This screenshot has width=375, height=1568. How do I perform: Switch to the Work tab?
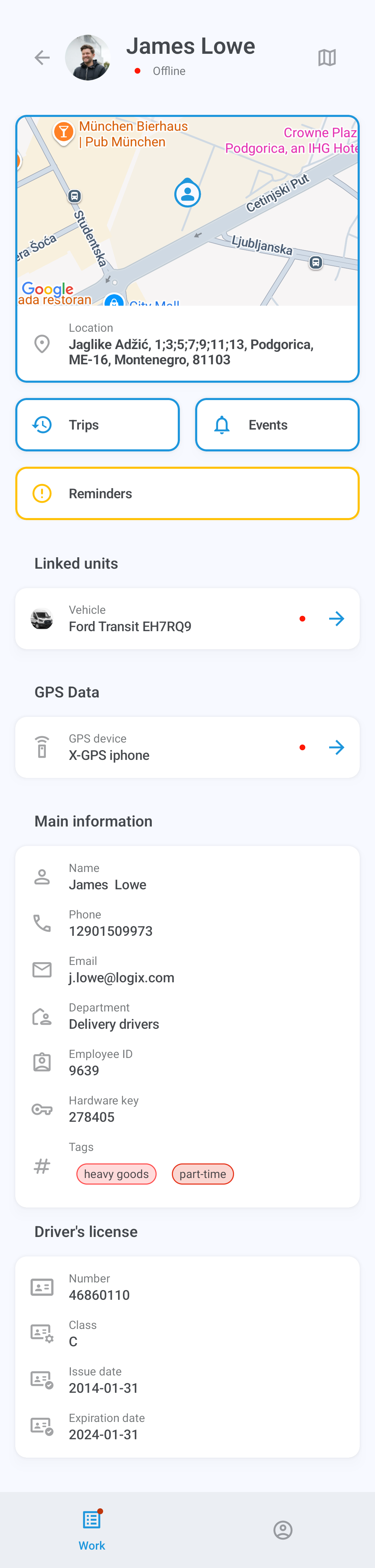click(x=92, y=1529)
